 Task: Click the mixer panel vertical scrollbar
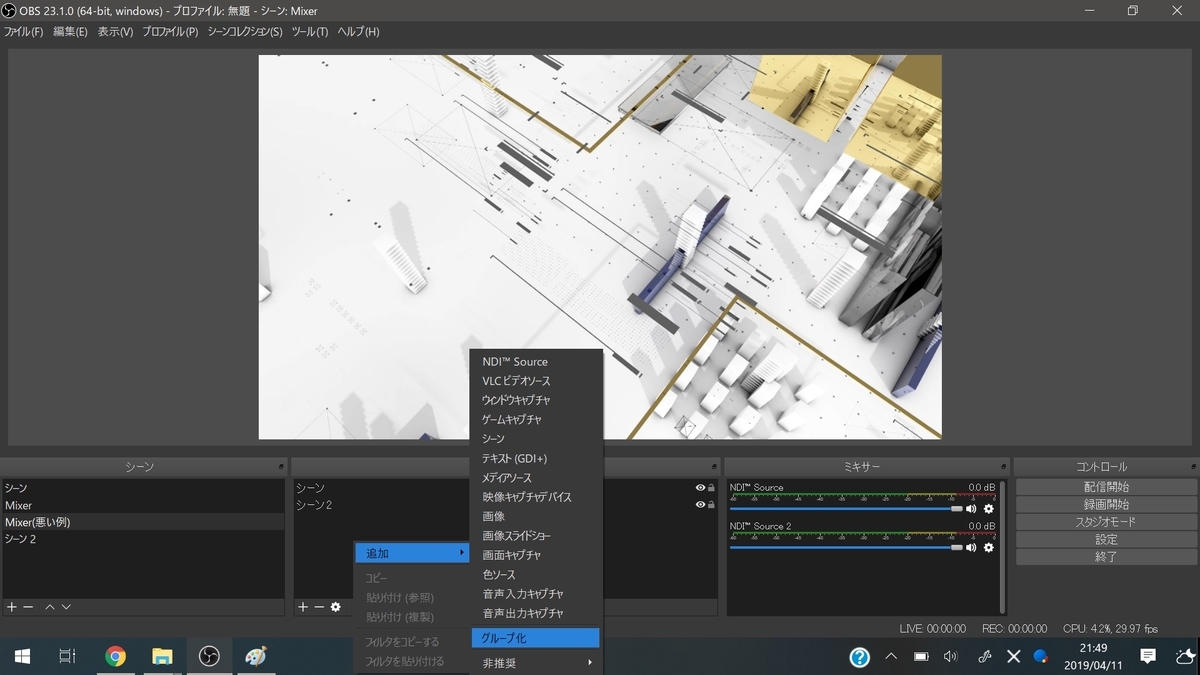(x=1002, y=546)
